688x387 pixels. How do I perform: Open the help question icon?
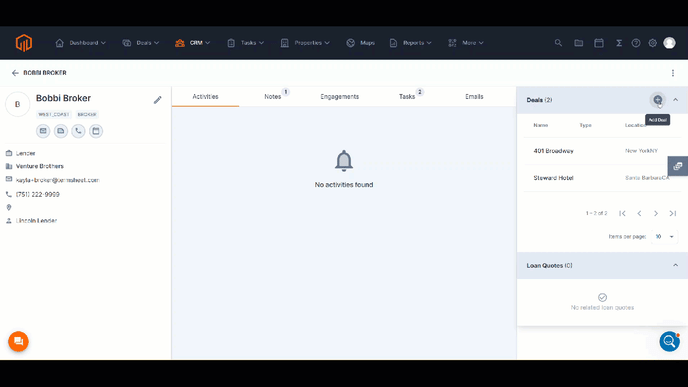636,43
